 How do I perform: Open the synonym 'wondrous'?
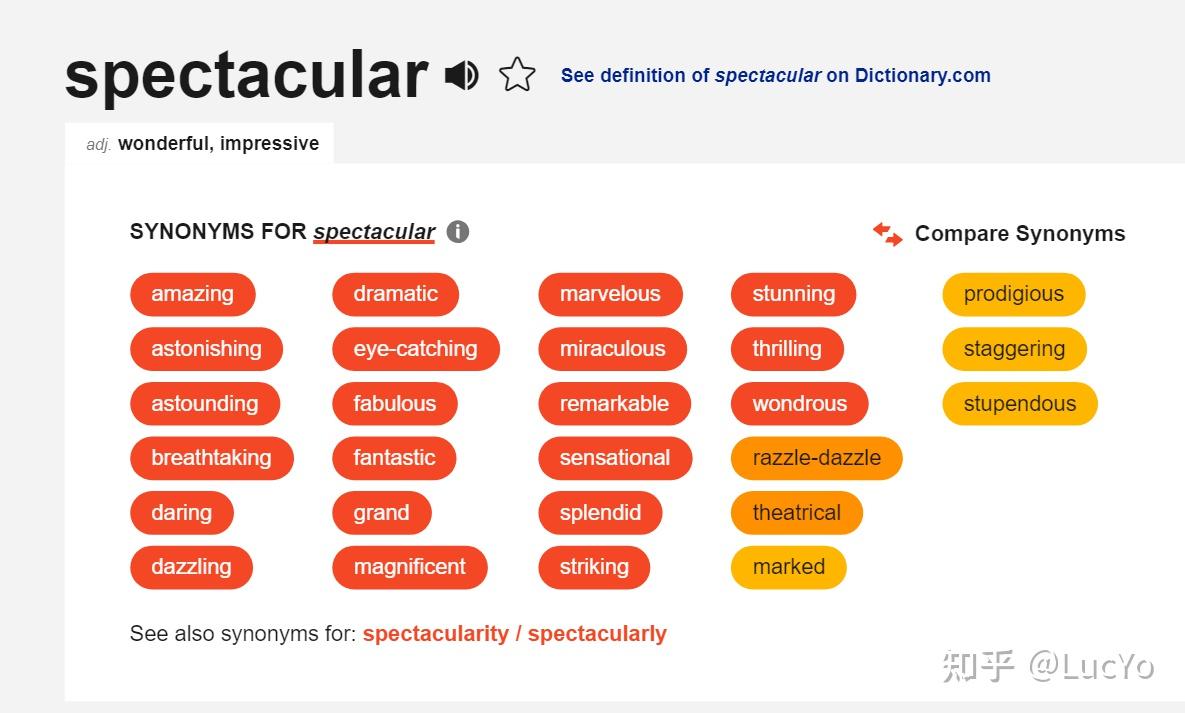800,404
